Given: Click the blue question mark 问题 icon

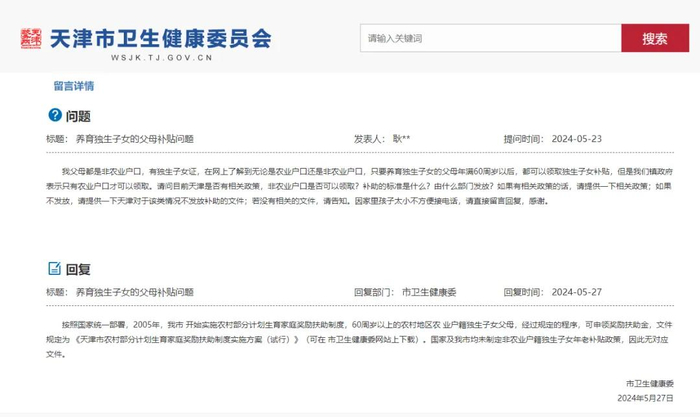Looking at the screenshot, I should 55,115.
